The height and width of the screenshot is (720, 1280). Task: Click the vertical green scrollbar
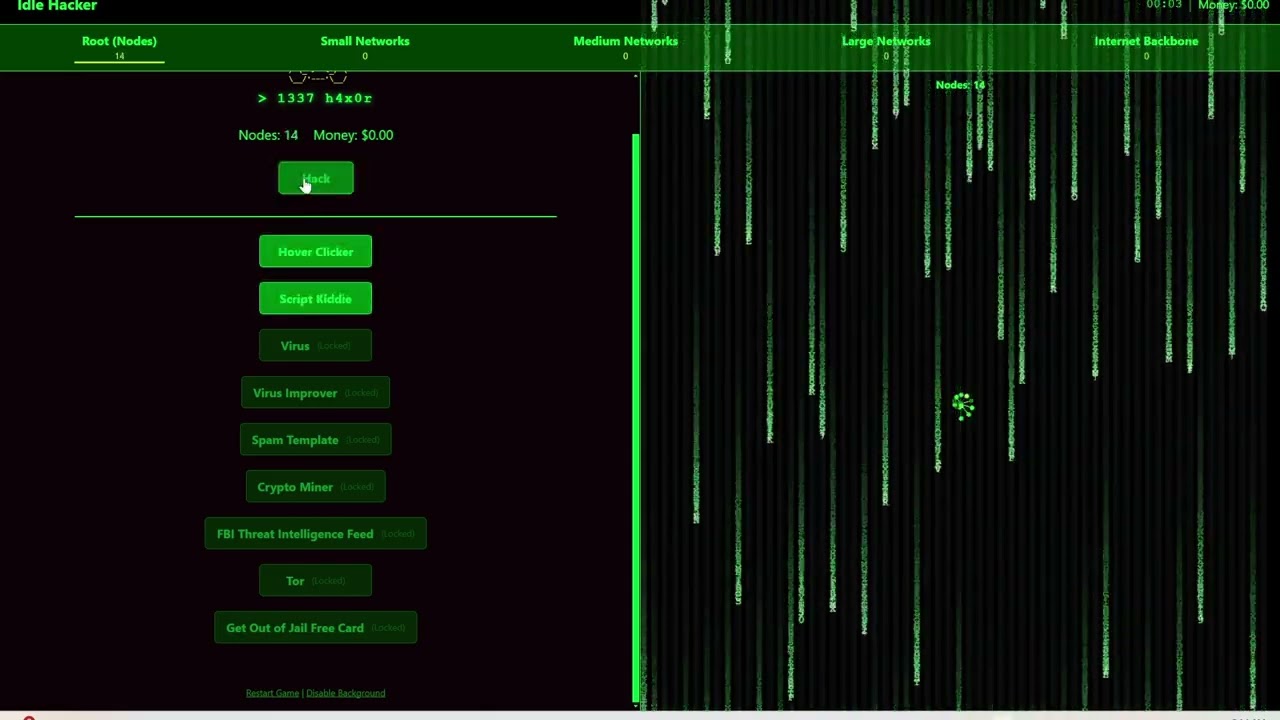[x=635, y=418]
